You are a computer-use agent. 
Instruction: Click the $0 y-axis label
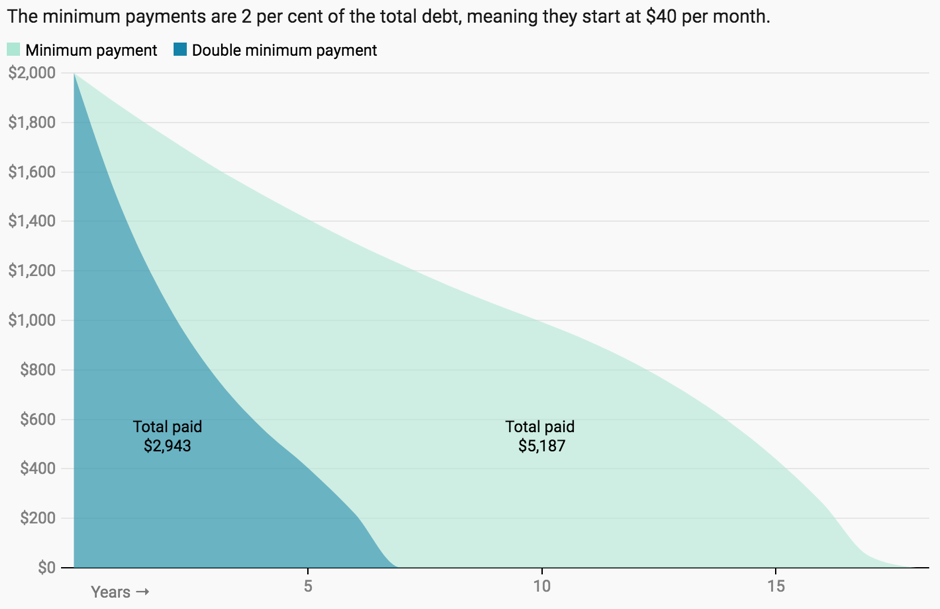46,567
